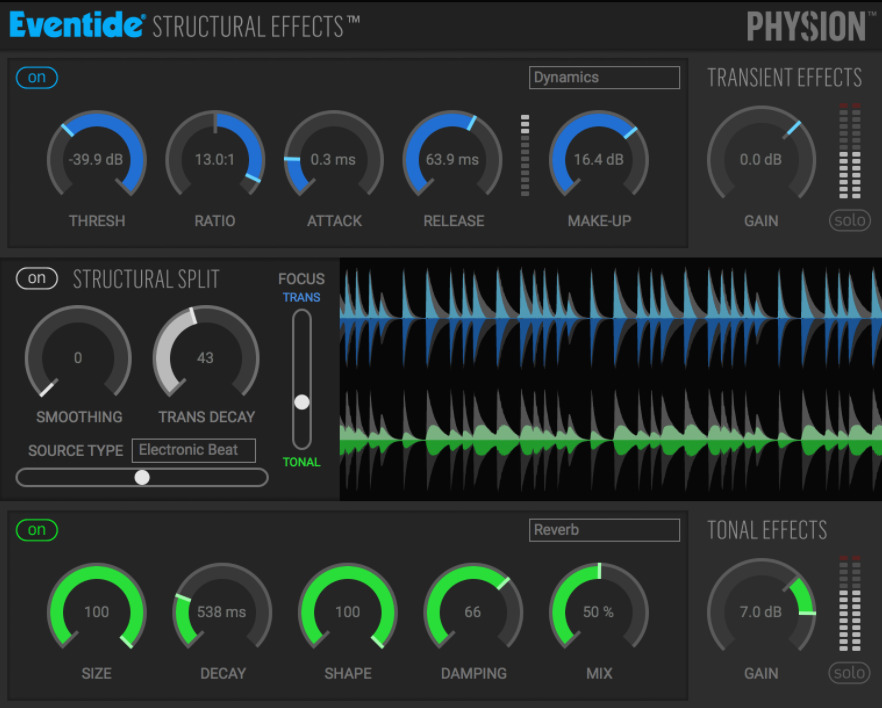Click the TRANSIENT EFFECTS heading

click(x=785, y=78)
